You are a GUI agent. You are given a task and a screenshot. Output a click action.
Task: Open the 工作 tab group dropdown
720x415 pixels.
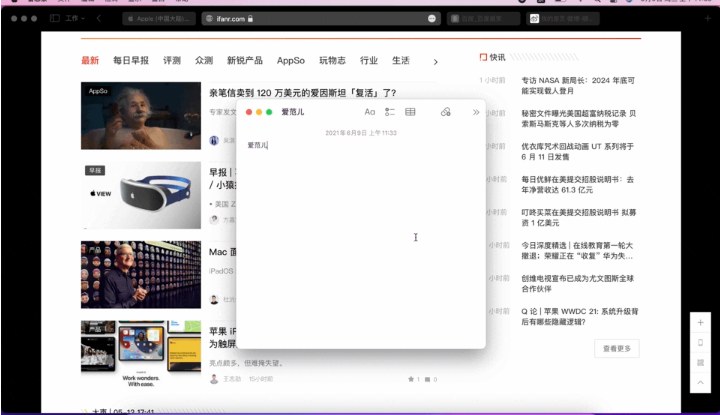click(x=75, y=18)
